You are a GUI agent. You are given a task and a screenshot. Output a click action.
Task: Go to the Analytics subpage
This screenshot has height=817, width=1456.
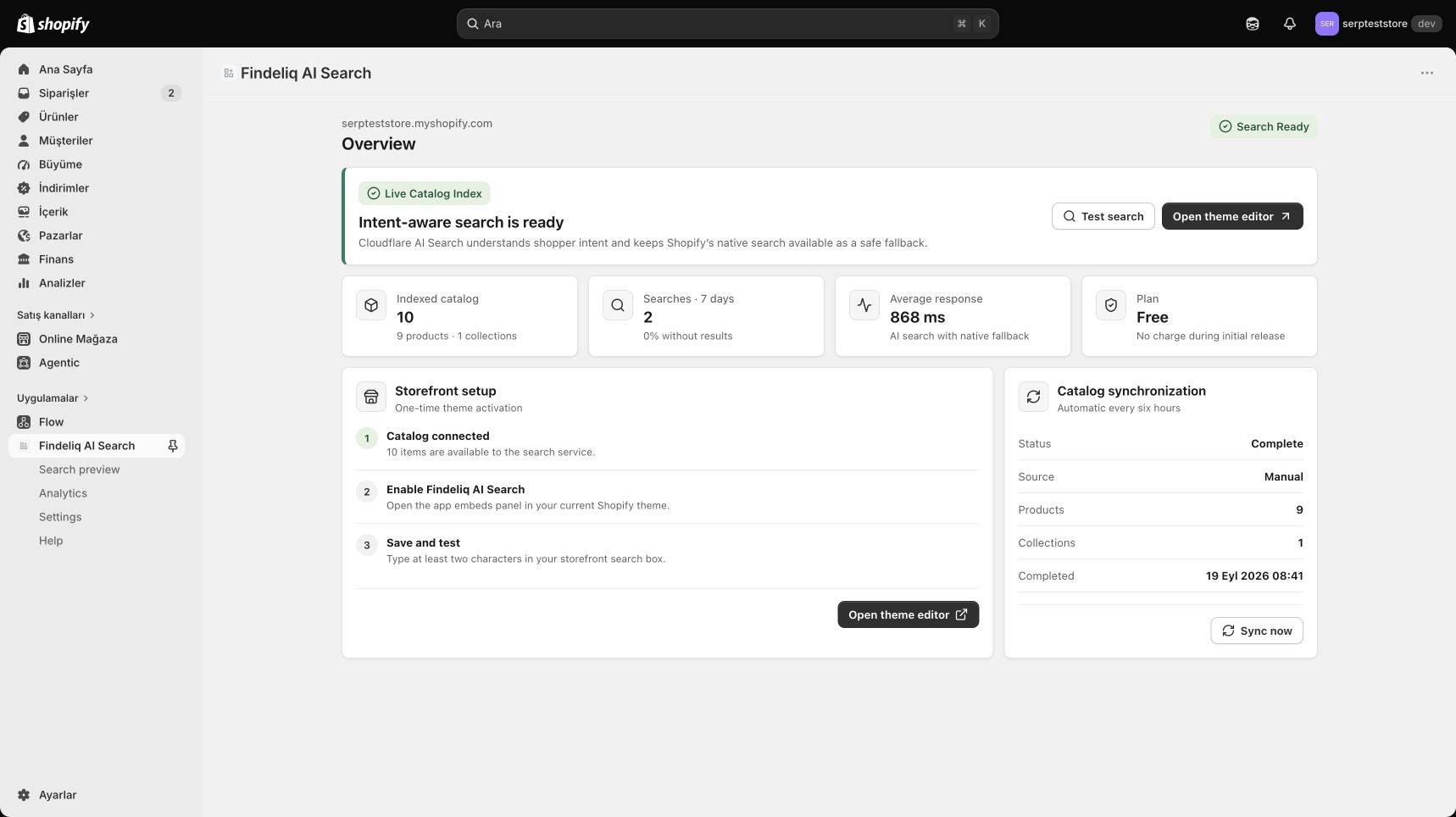coord(63,493)
